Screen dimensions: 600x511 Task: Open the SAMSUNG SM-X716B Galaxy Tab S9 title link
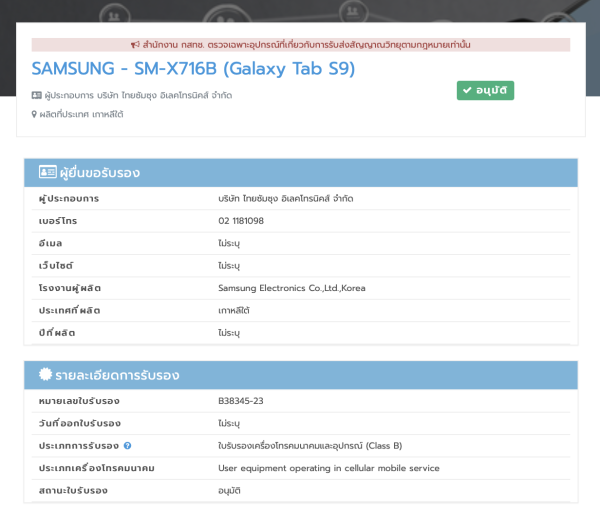[193, 69]
